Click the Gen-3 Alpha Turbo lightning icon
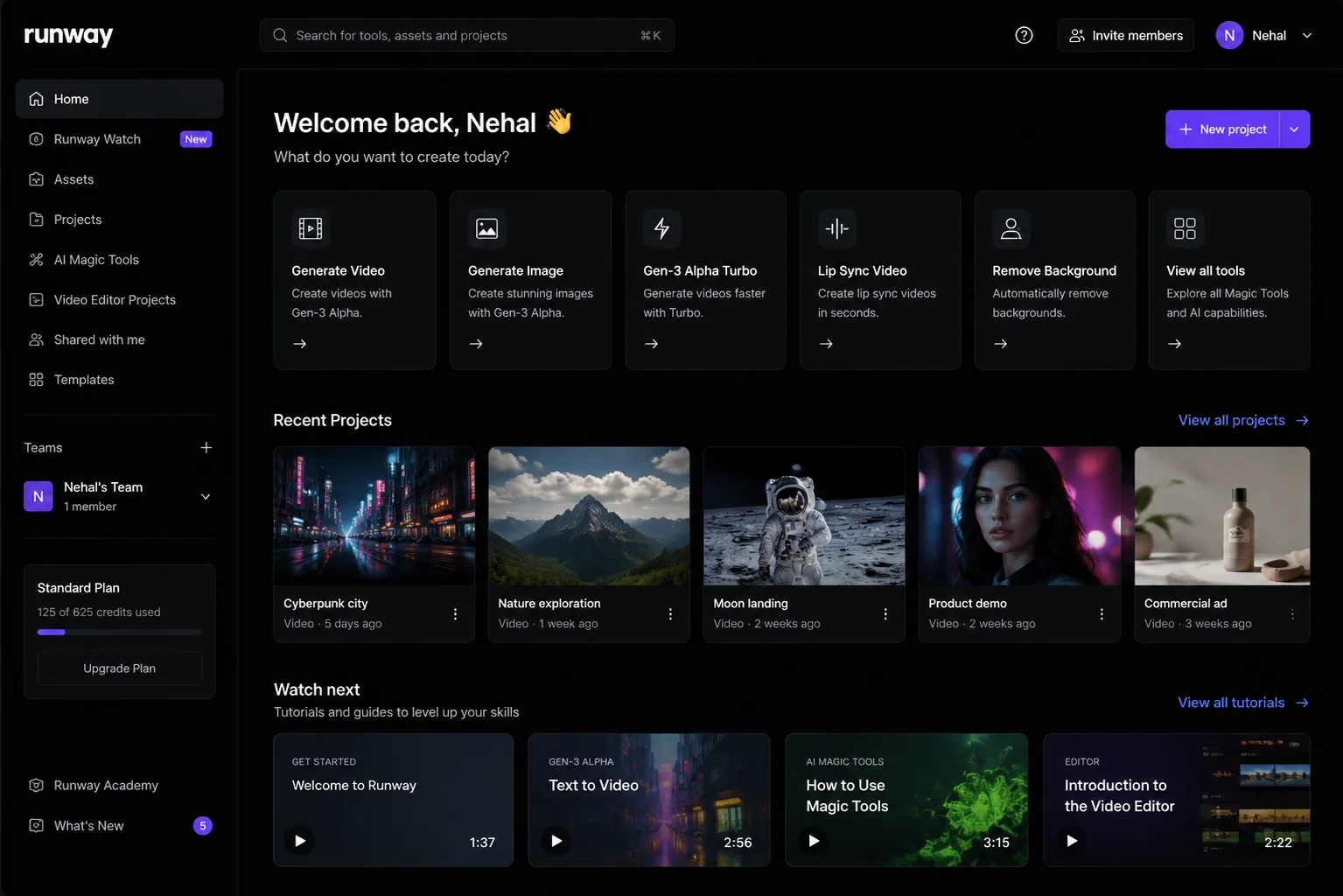Viewport: 1343px width, 896px height. click(661, 228)
